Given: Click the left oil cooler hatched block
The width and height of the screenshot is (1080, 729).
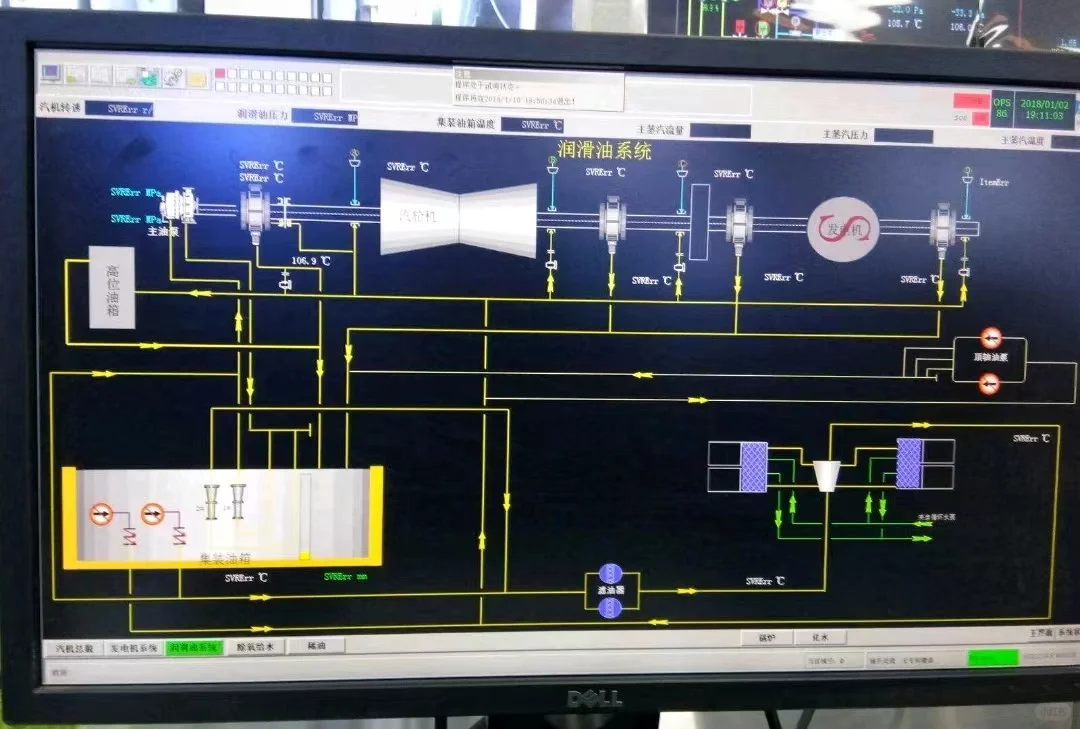Looking at the screenshot, I should click(754, 466).
